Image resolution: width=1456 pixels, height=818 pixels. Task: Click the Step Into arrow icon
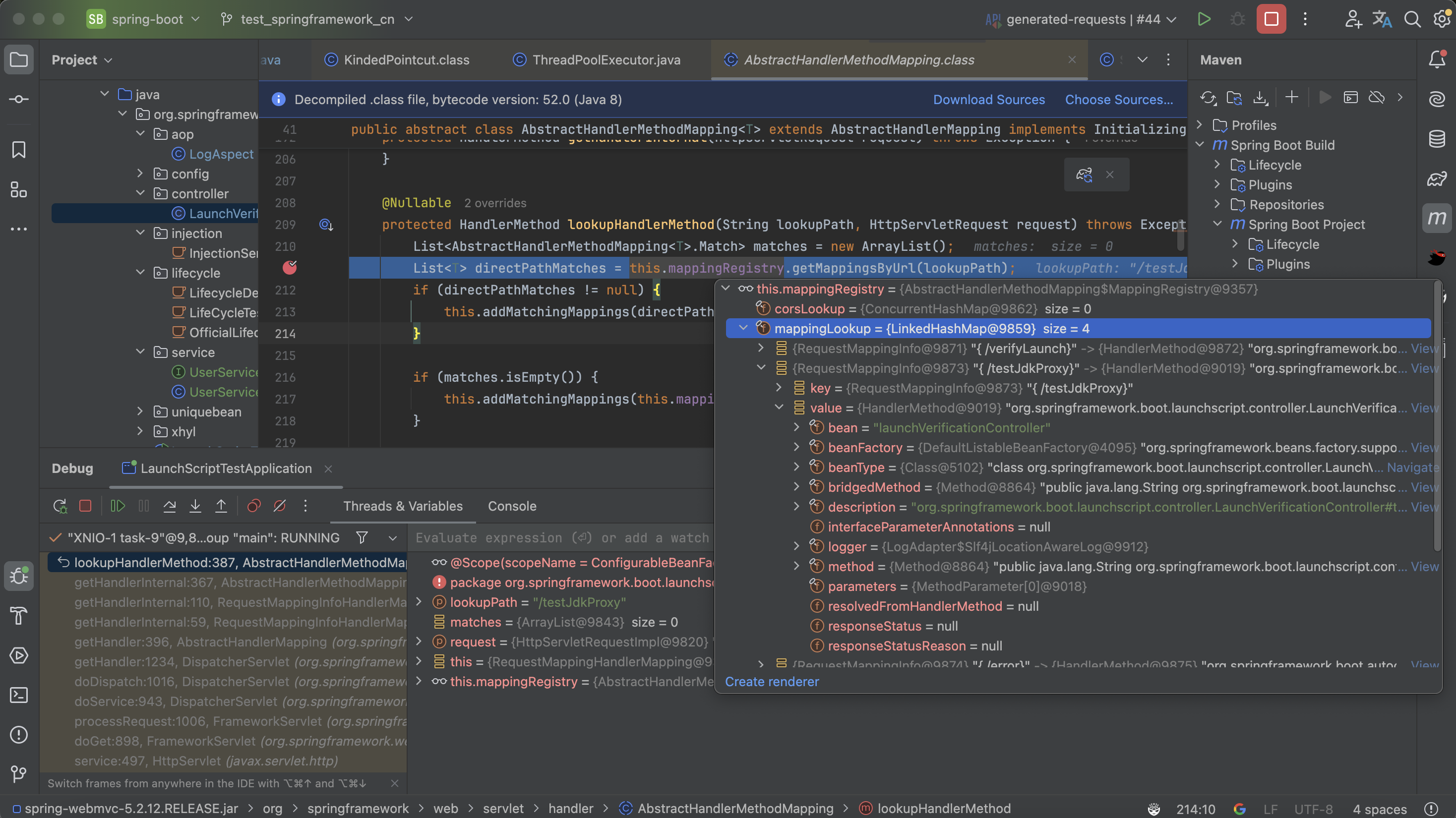[x=195, y=506]
